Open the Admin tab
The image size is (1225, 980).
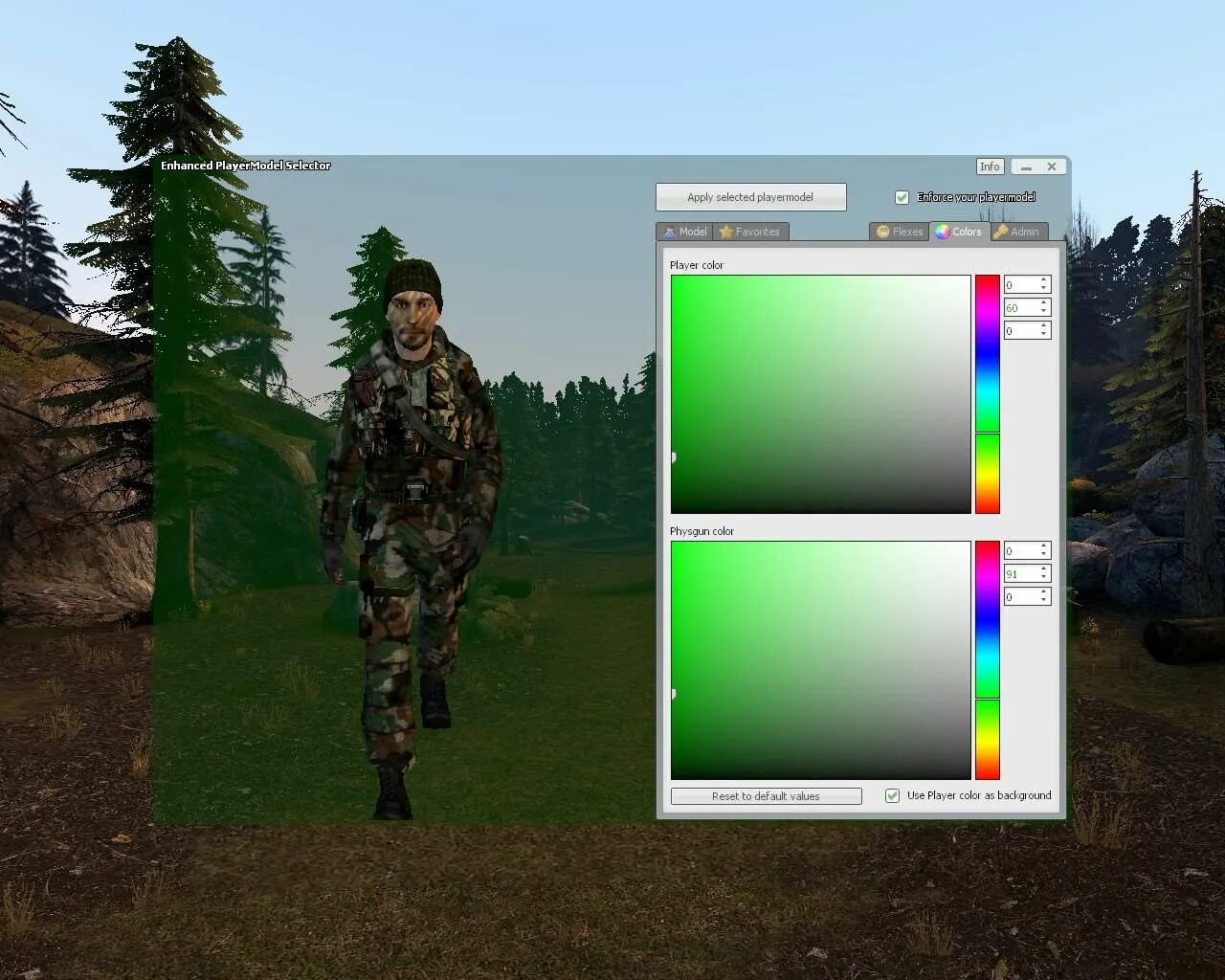click(x=1018, y=232)
